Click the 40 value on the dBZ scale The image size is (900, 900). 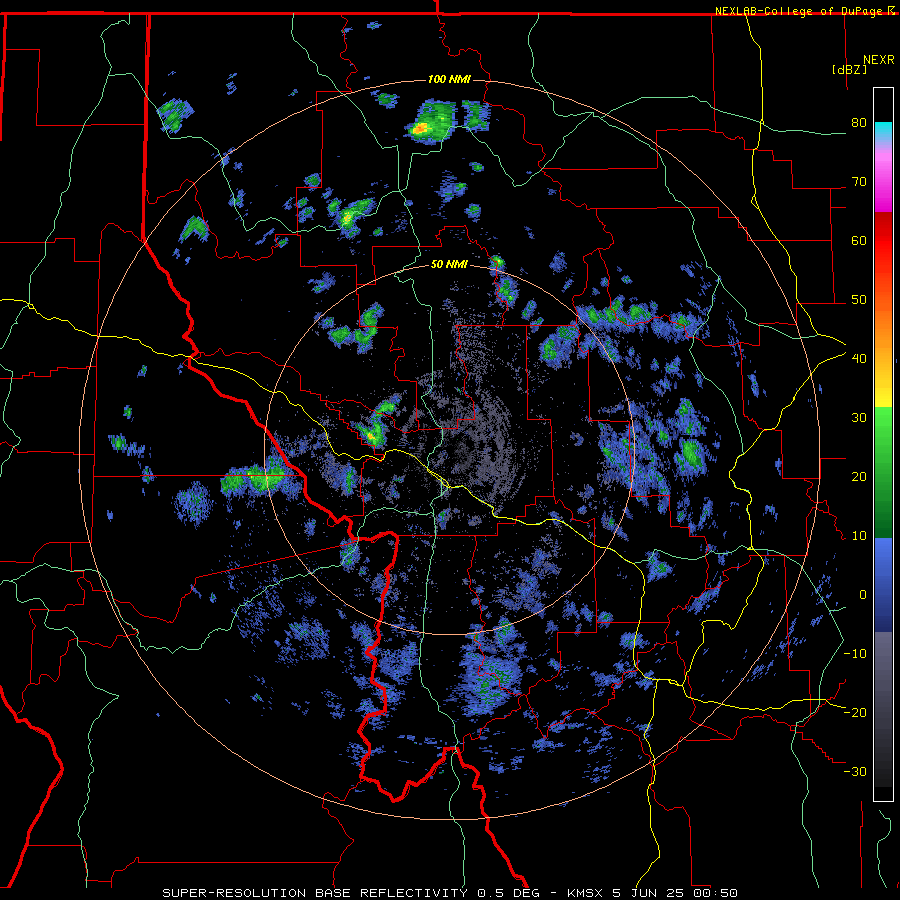click(x=859, y=358)
